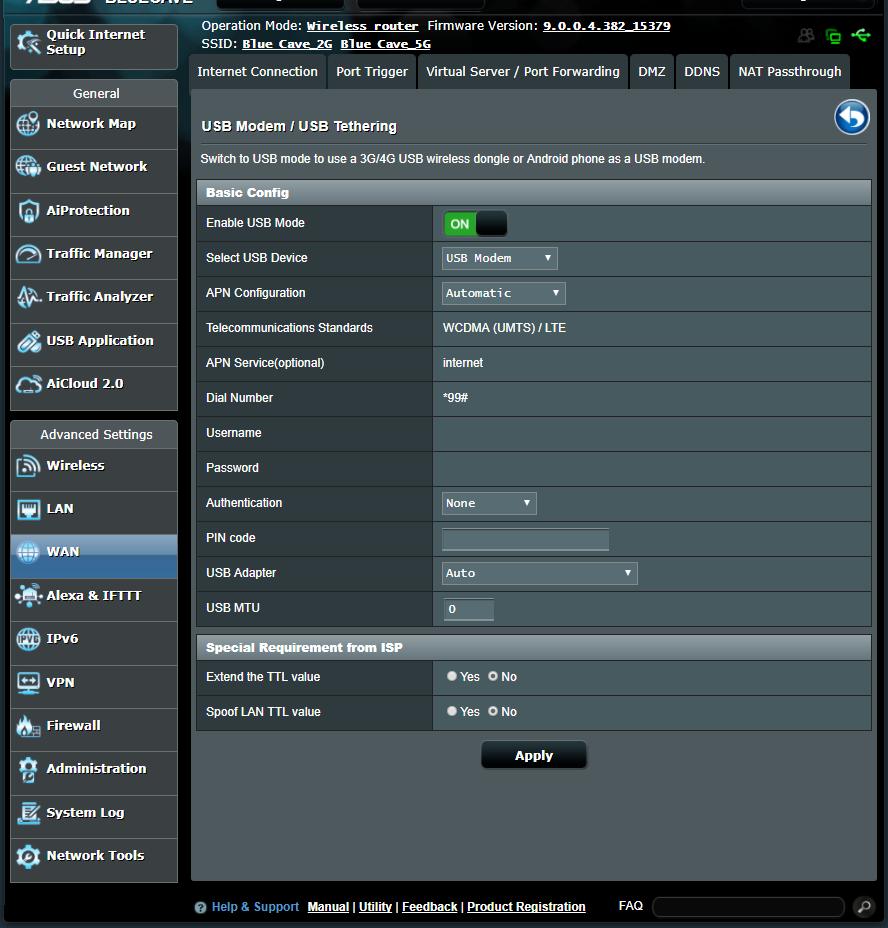Click the VPN monitor icon
Viewport: 888px width, 928px height.
(28, 682)
